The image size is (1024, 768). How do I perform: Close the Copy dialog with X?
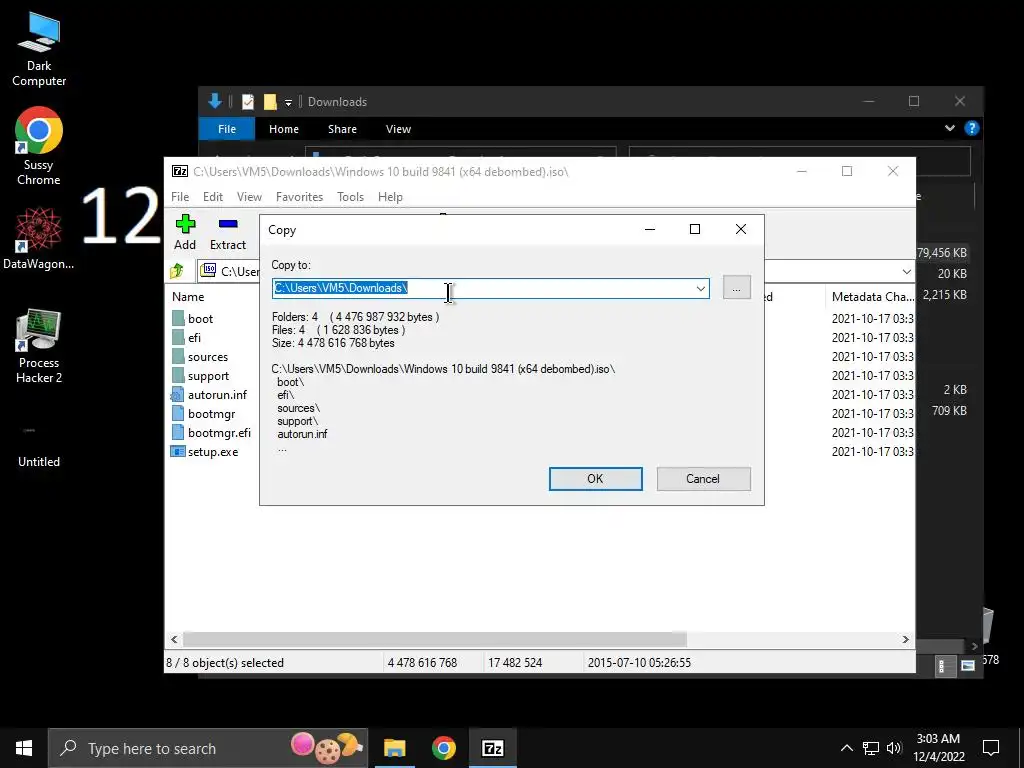pyautogui.click(x=741, y=229)
